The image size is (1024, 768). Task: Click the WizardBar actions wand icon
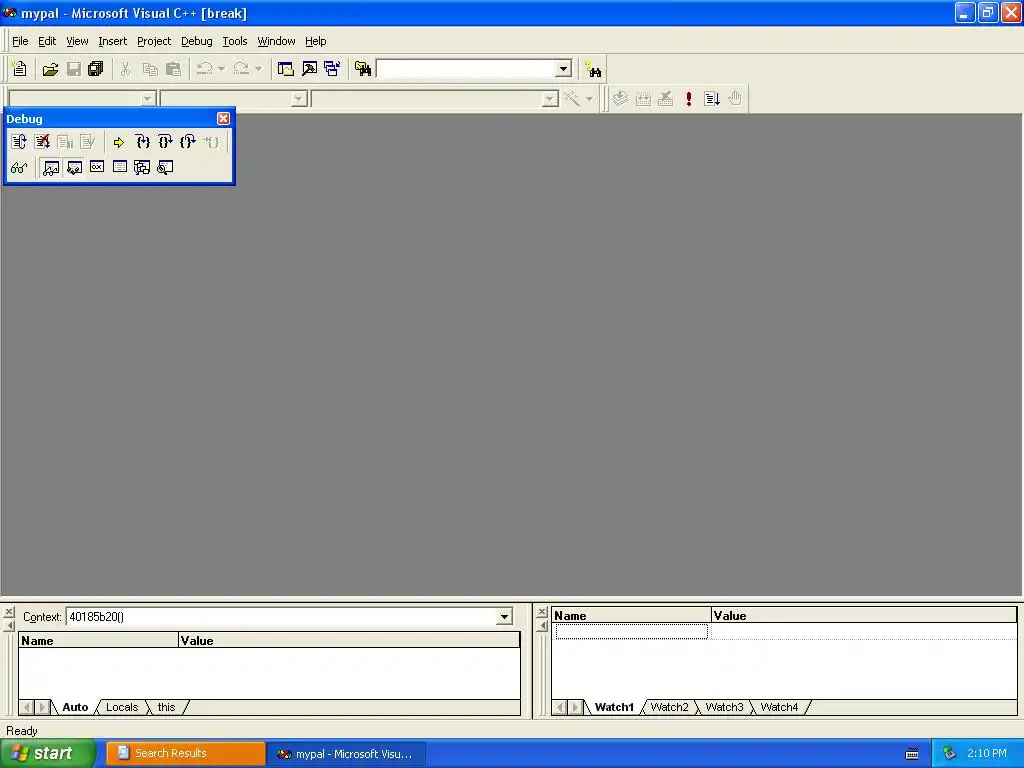coord(572,99)
